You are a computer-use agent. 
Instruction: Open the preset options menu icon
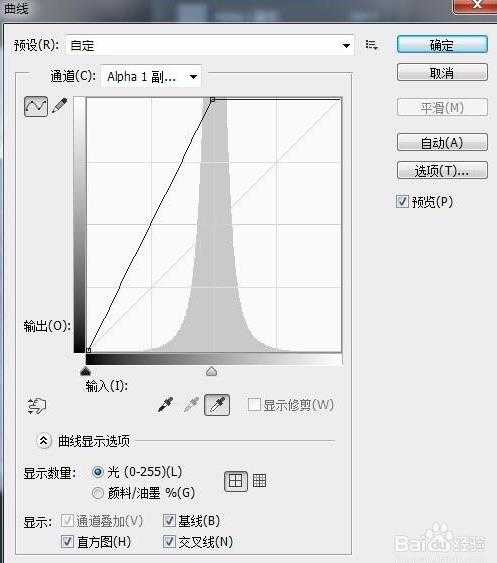371,45
